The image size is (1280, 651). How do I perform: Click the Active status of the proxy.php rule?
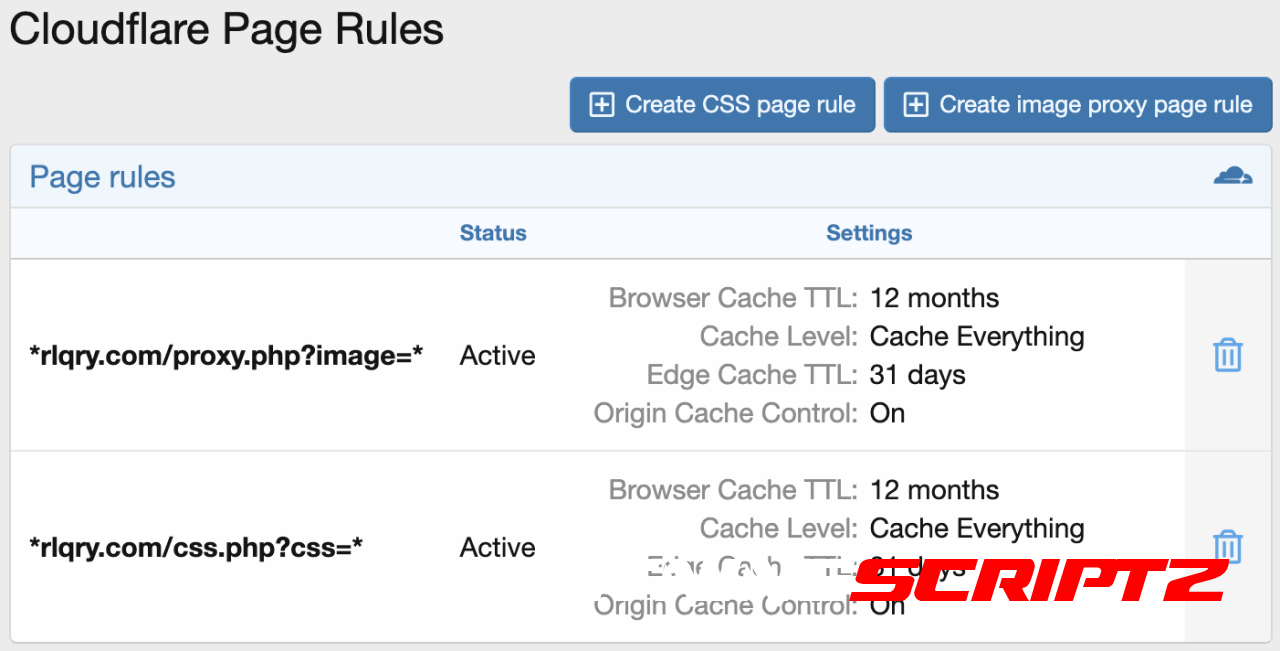pyautogui.click(x=498, y=356)
